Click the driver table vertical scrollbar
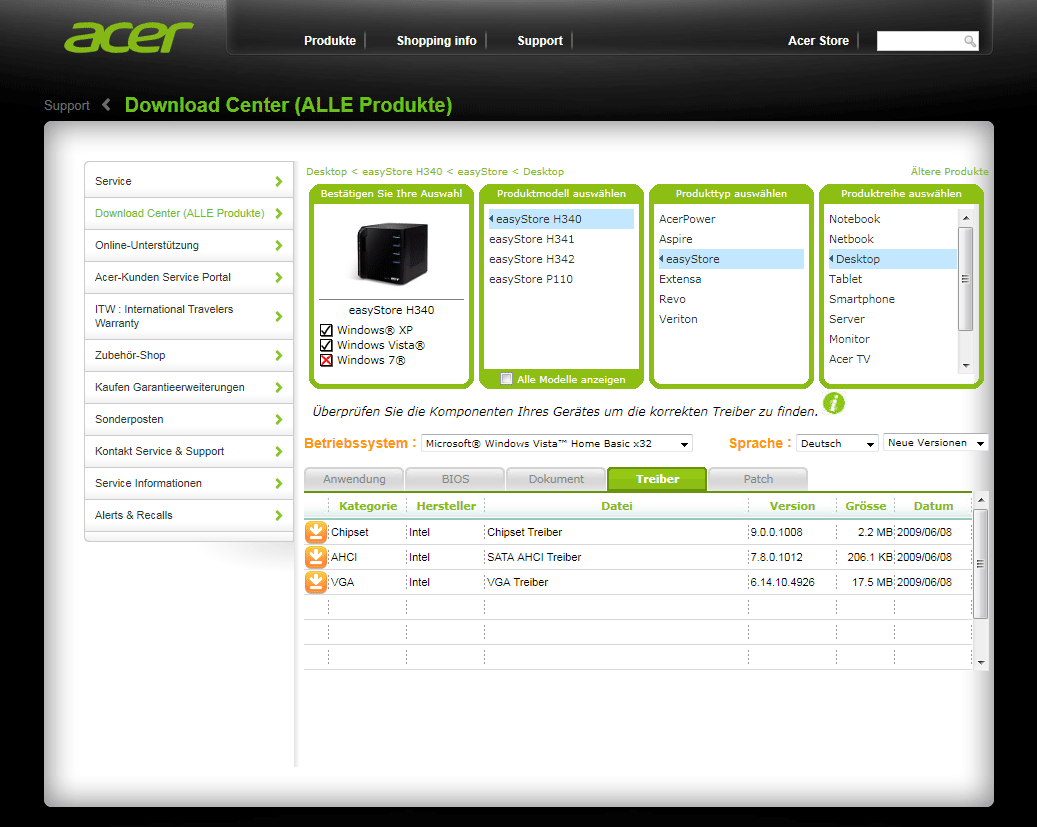Viewport: 1037px width, 827px height. point(981,564)
